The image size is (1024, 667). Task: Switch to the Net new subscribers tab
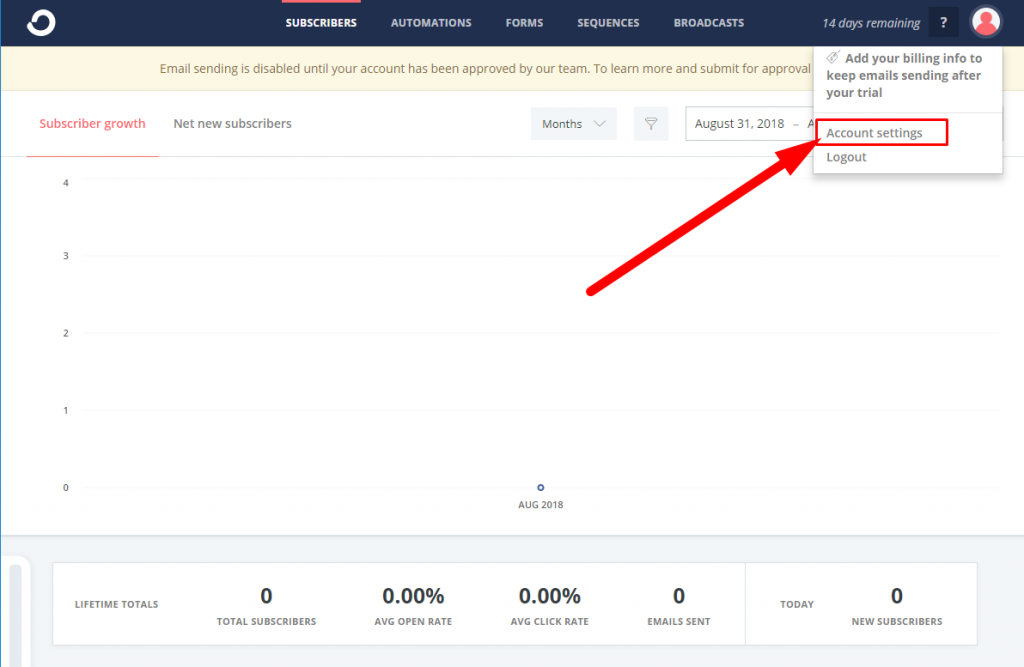tap(232, 123)
